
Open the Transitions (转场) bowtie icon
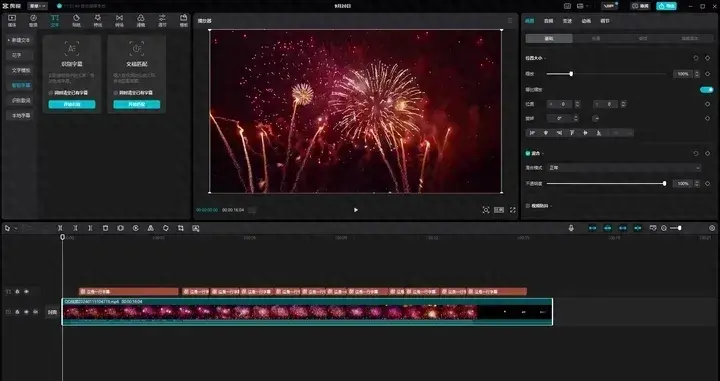pos(119,20)
